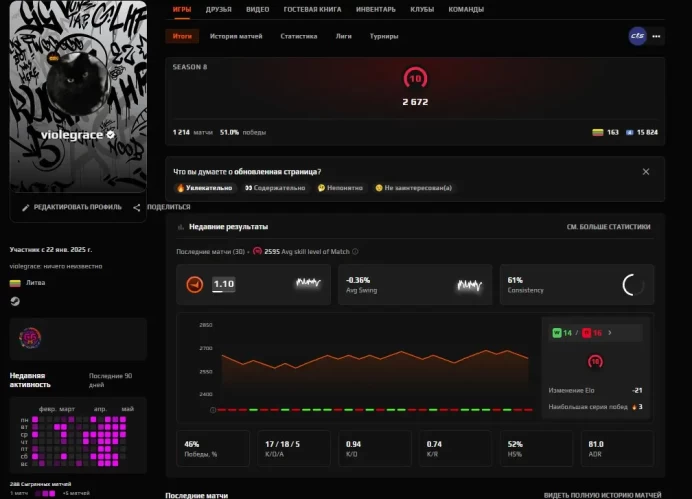Click the 46% Победы stat card

[x=213, y=449]
